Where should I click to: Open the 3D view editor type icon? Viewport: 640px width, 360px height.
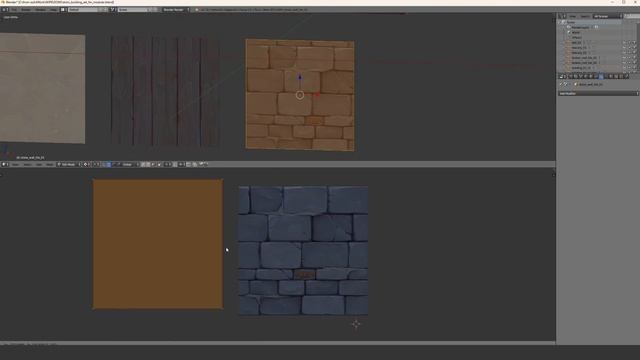coord(4,164)
